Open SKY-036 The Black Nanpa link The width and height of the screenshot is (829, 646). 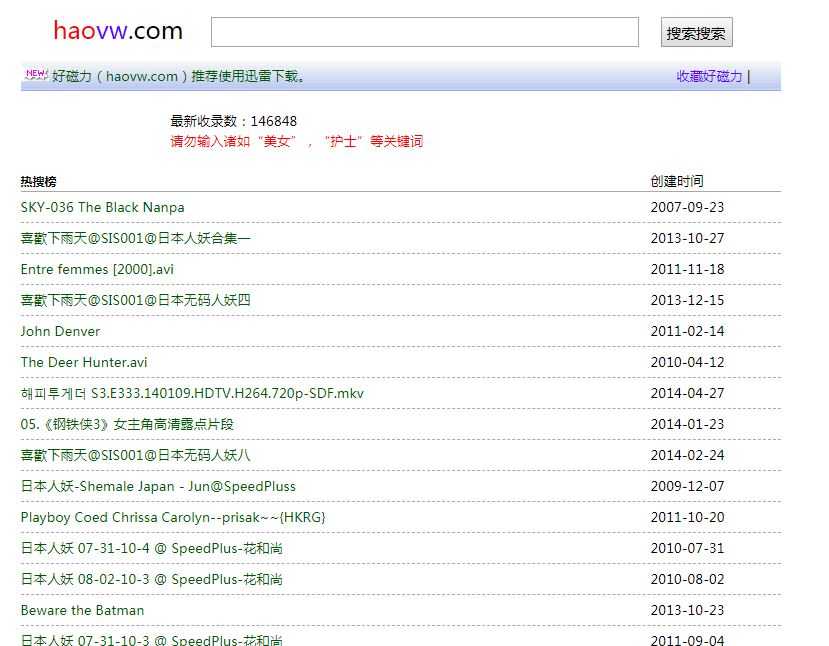click(x=103, y=207)
